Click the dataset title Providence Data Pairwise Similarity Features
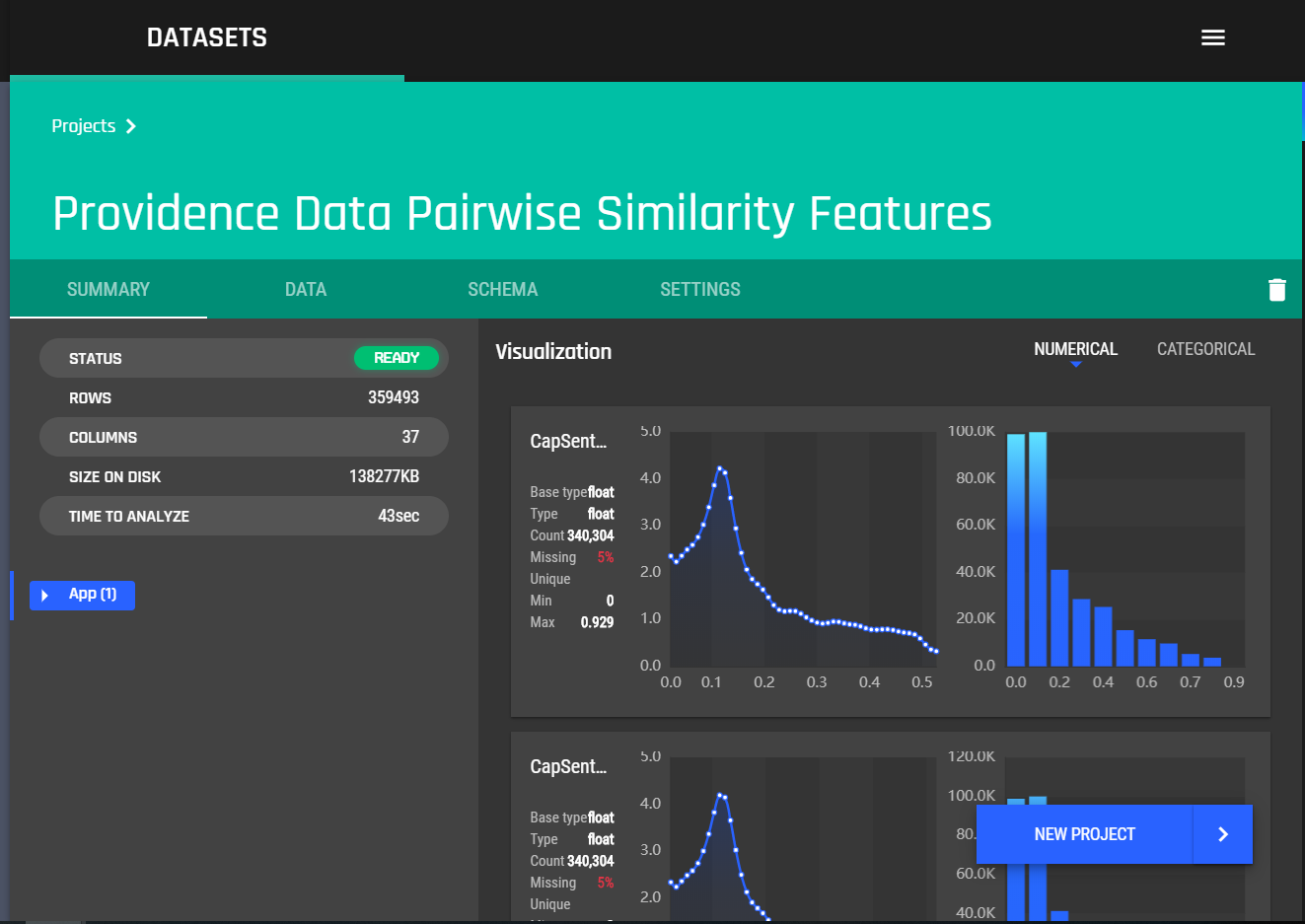 point(522,214)
